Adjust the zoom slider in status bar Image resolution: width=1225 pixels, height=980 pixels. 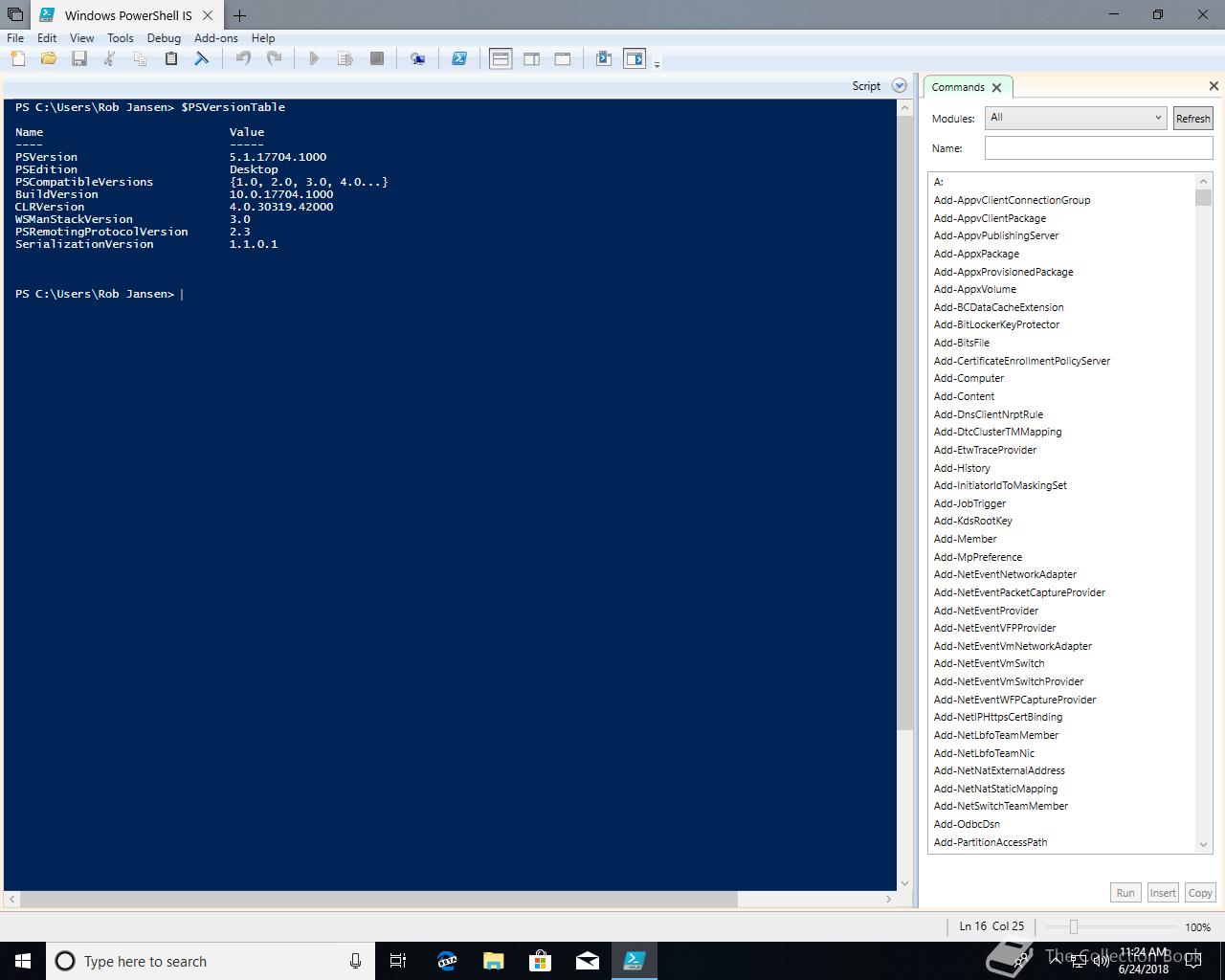[1074, 926]
